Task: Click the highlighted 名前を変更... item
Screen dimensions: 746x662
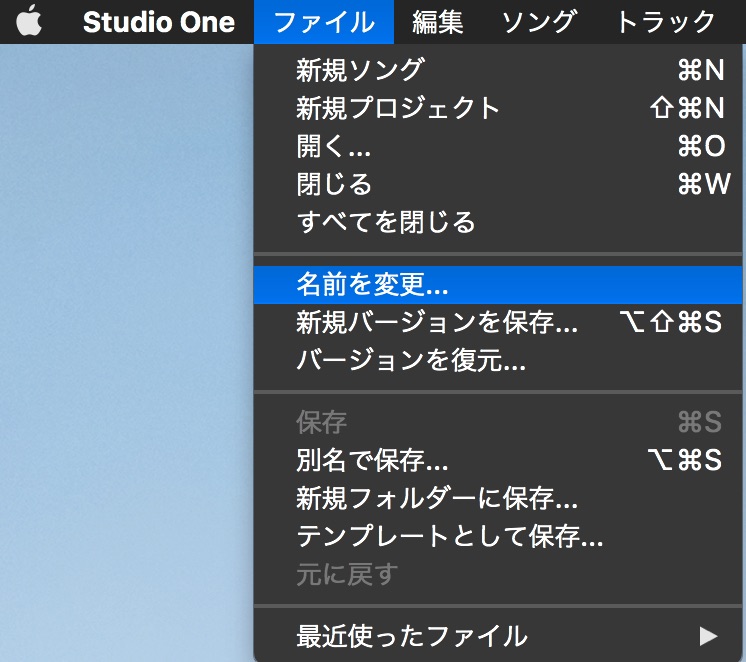Action: tap(372, 285)
